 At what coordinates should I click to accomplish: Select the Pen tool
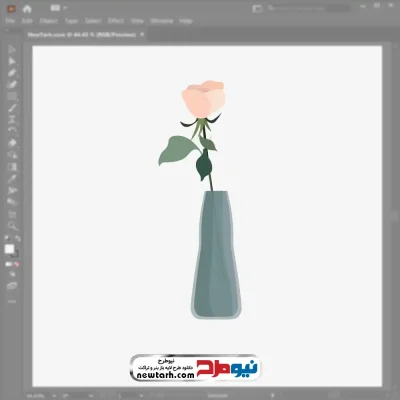click(12, 73)
